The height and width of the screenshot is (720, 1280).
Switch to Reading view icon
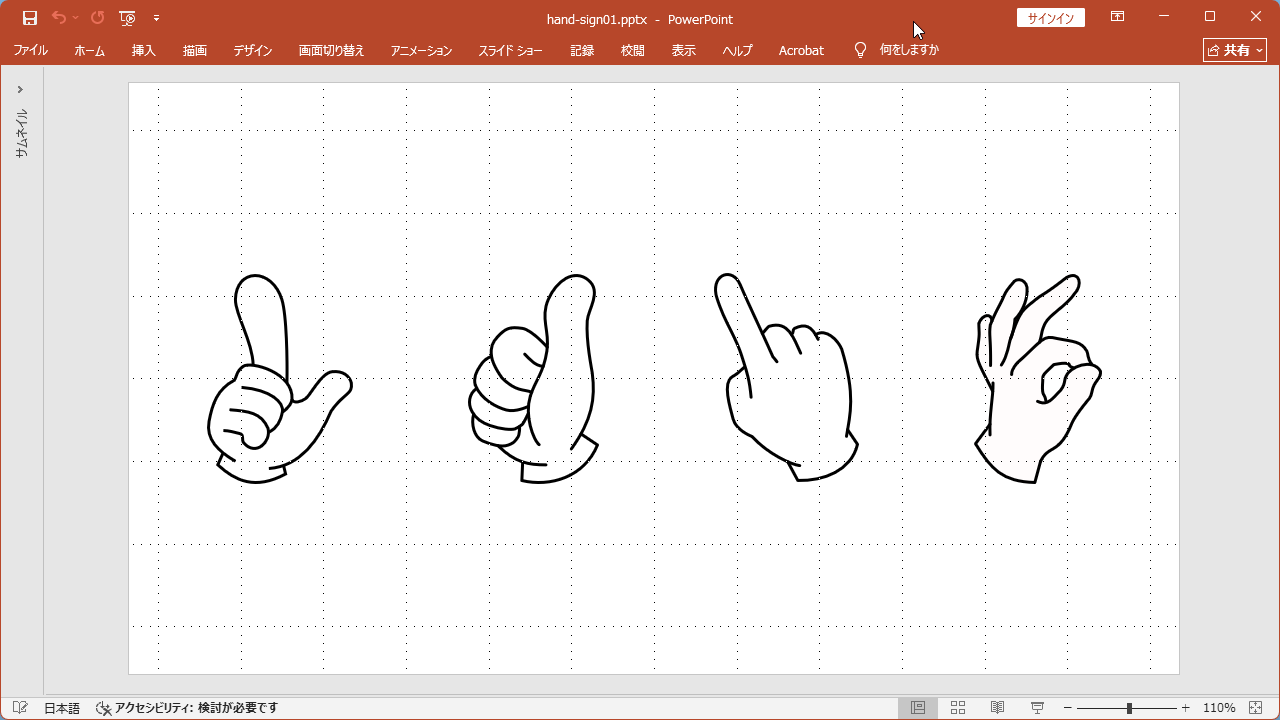(x=997, y=708)
